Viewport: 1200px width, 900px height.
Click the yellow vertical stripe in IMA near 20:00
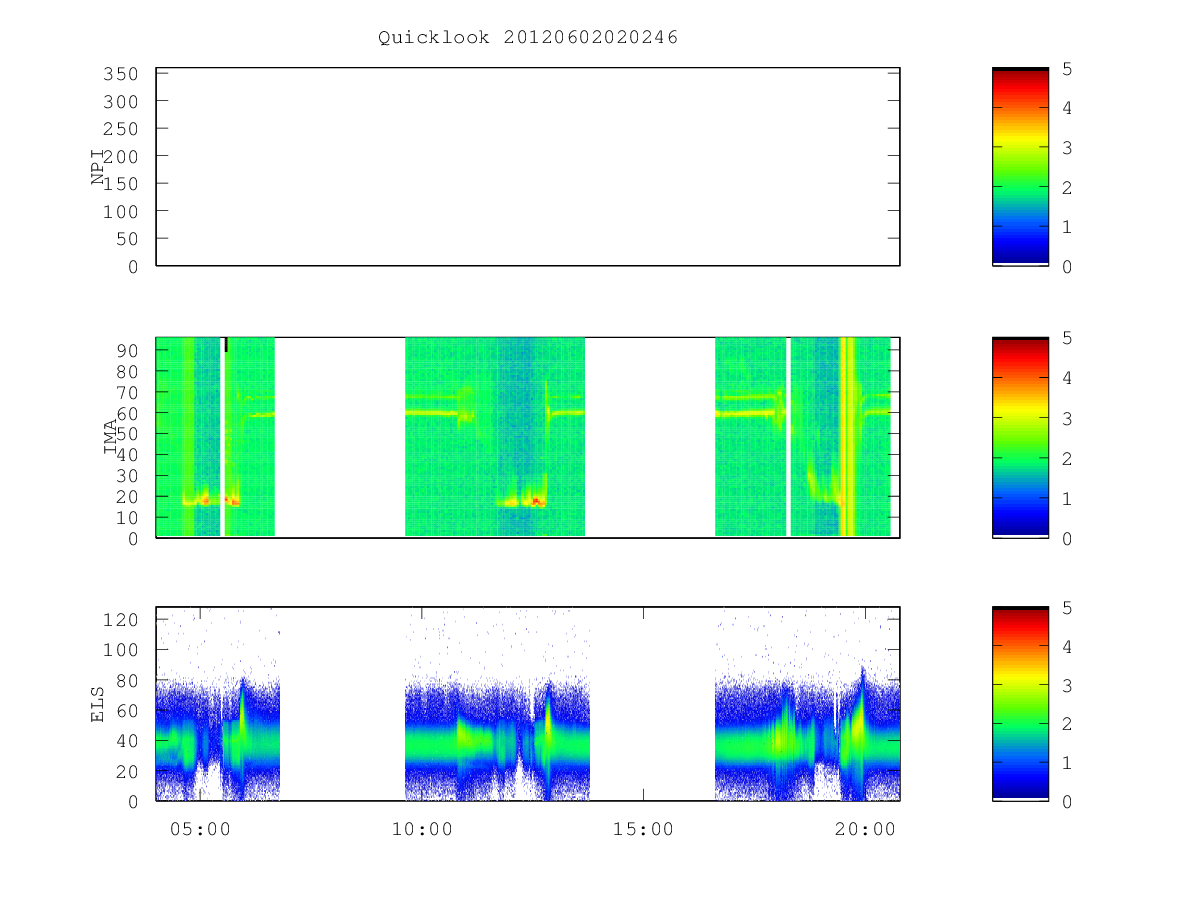point(848,437)
